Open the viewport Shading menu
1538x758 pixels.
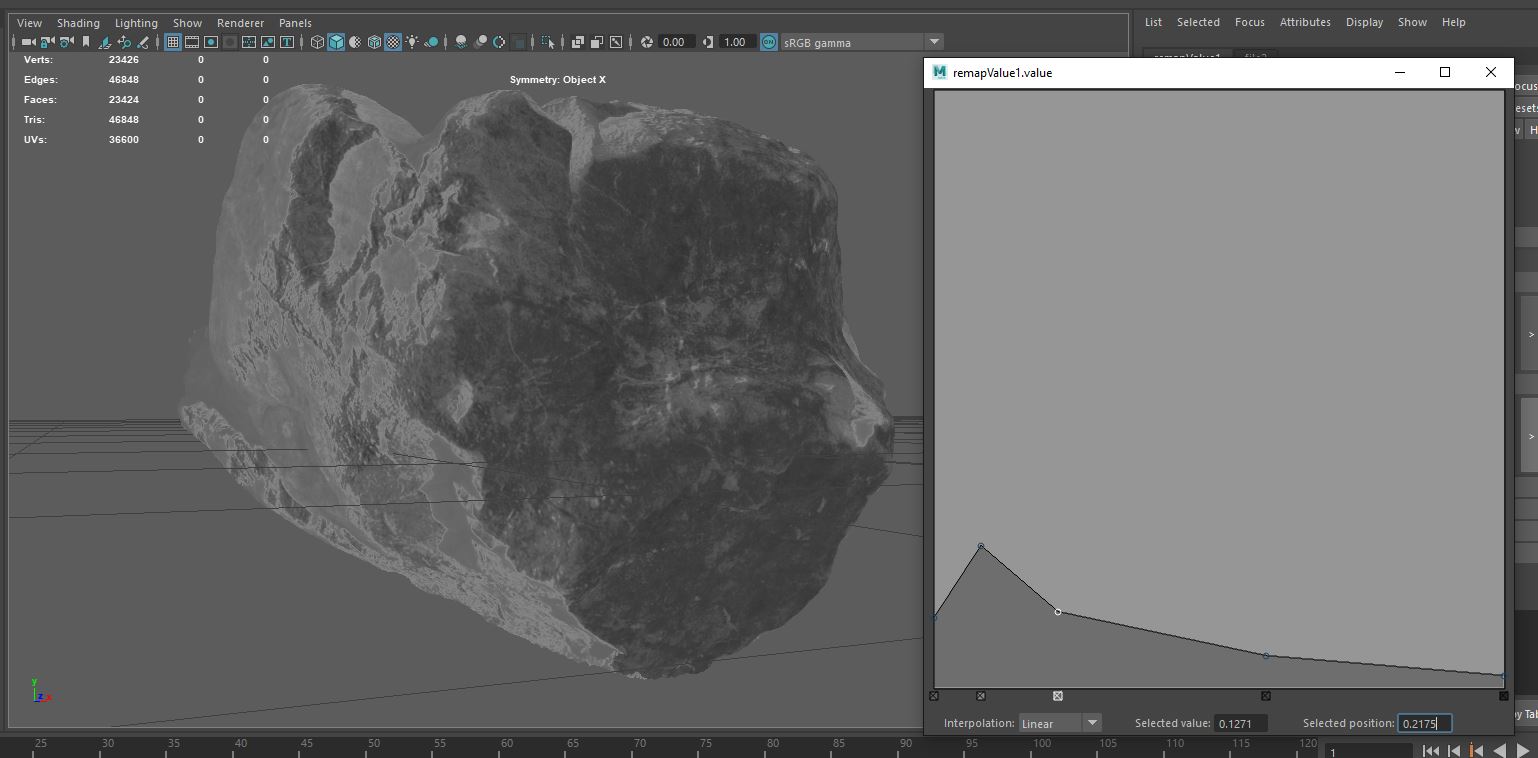tap(78, 22)
